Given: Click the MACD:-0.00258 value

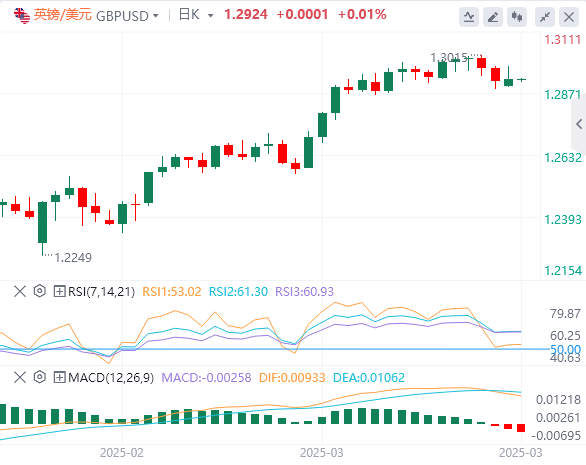Looking at the screenshot, I should coord(206,378).
